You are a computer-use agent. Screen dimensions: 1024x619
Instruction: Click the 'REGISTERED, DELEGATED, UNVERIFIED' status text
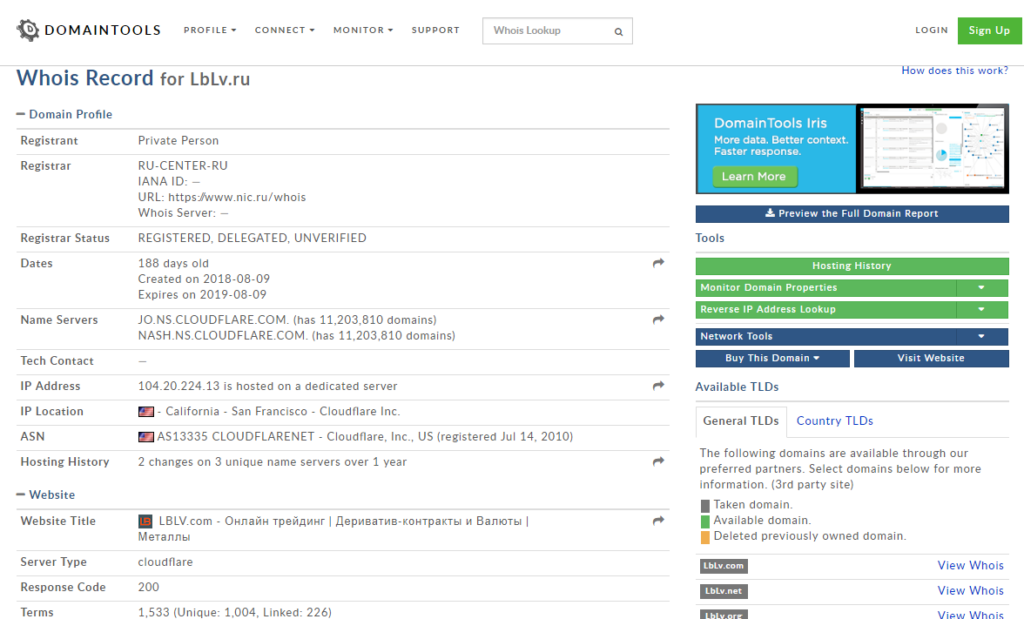252,238
